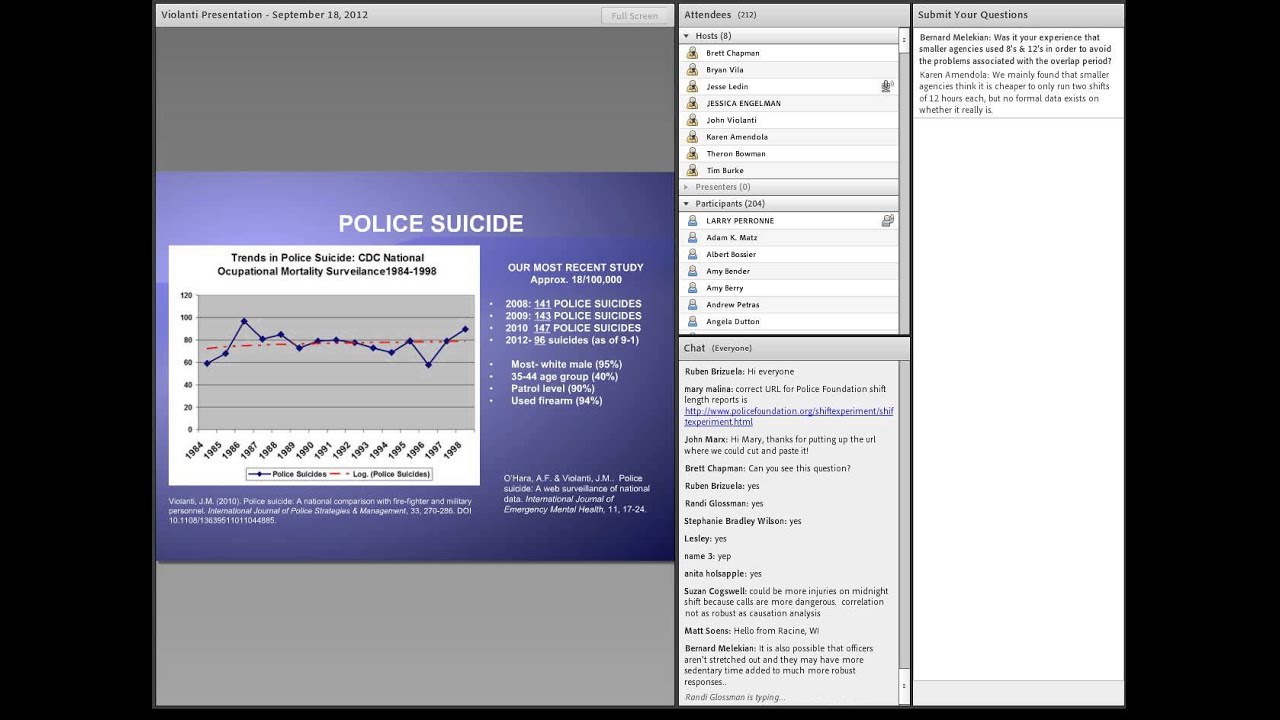
Task: Click participant icon beside Adam K. Matz
Action: [x=692, y=238]
